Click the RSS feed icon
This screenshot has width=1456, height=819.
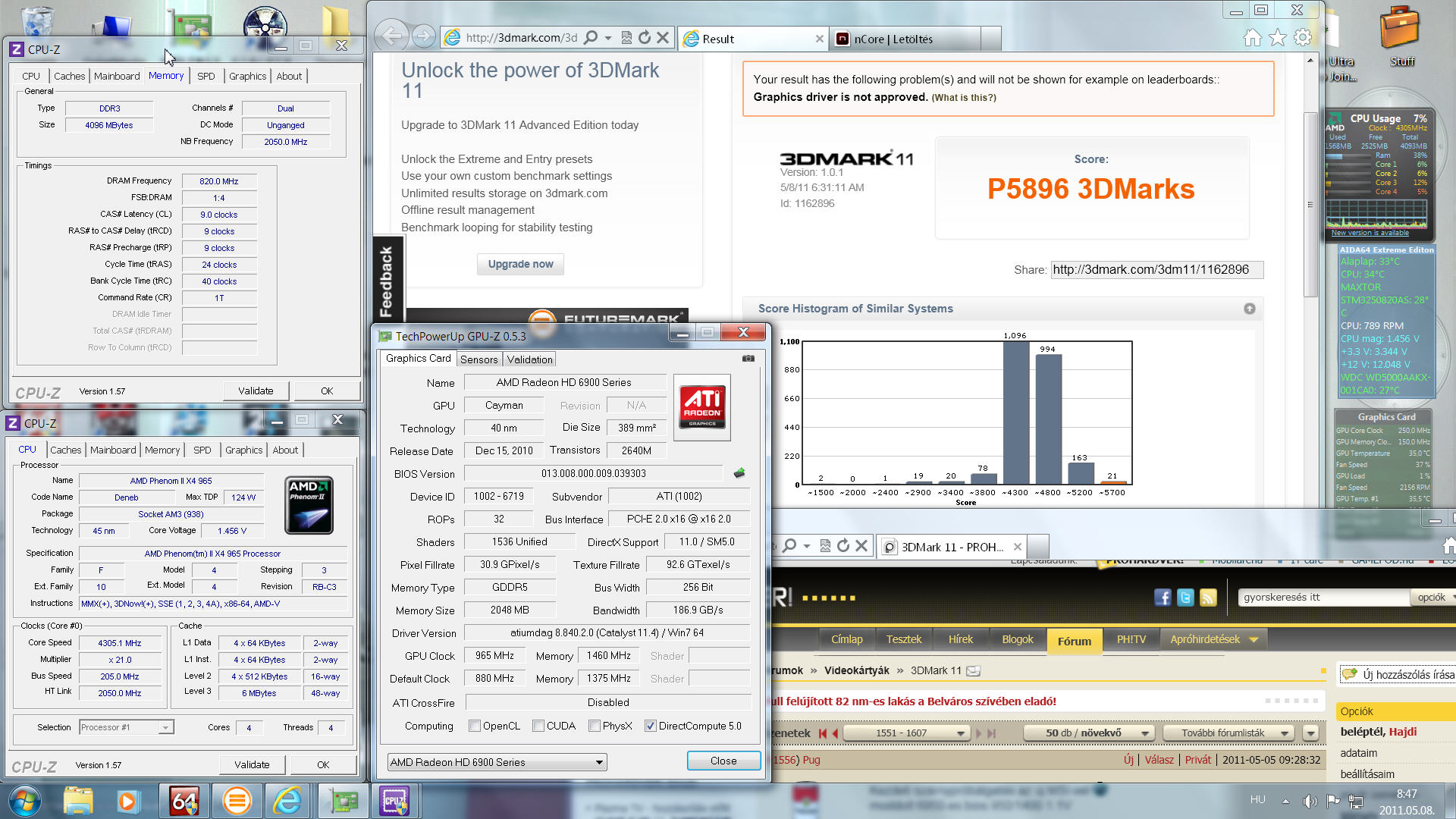coord(1208,598)
